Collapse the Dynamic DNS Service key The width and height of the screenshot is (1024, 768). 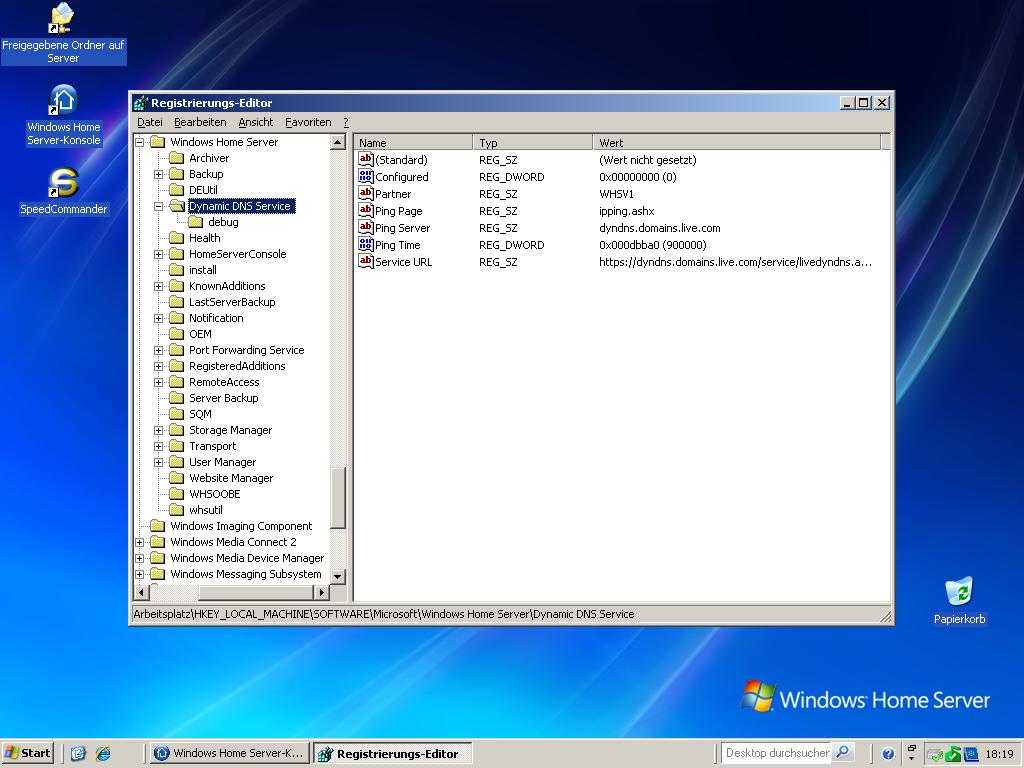158,206
